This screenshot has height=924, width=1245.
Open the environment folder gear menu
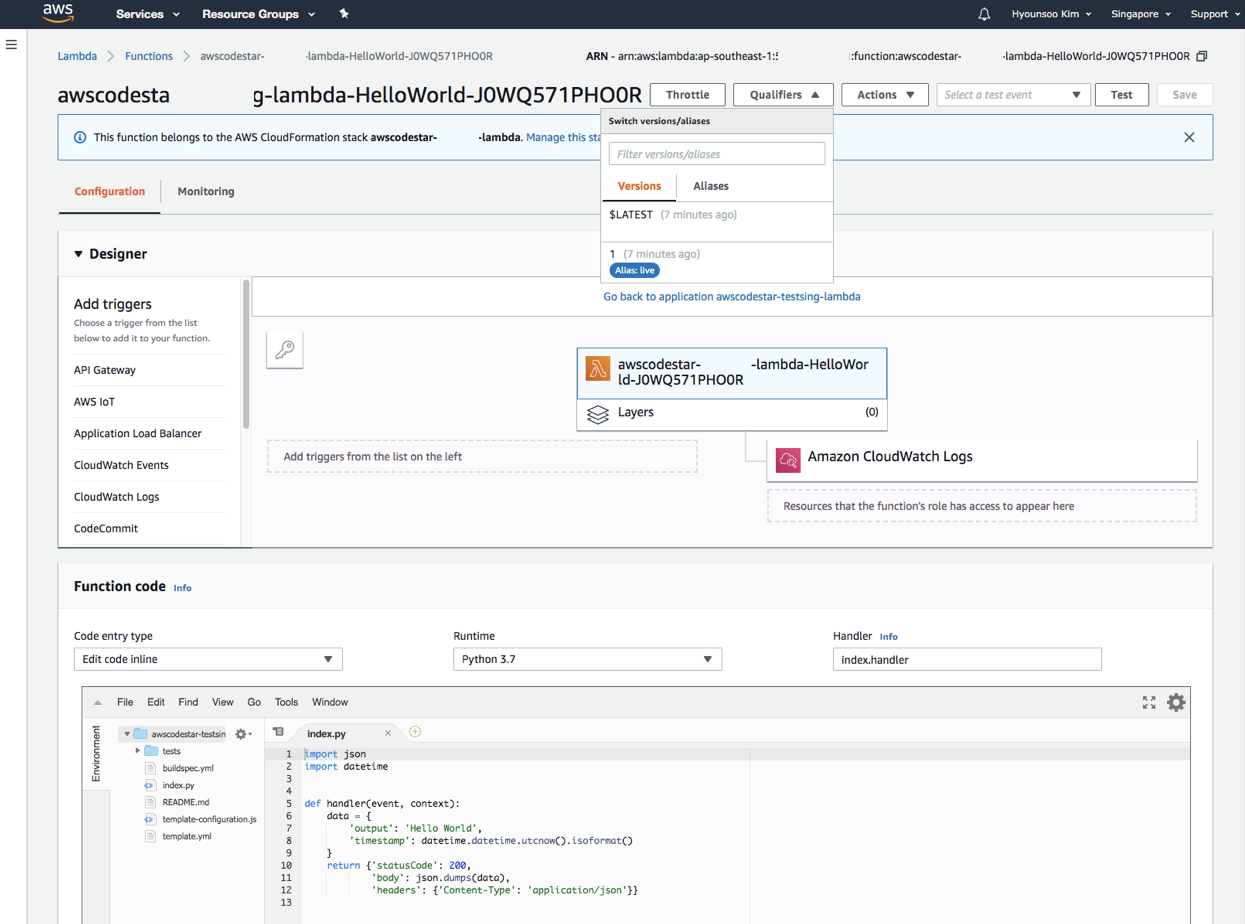[x=242, y=734]
